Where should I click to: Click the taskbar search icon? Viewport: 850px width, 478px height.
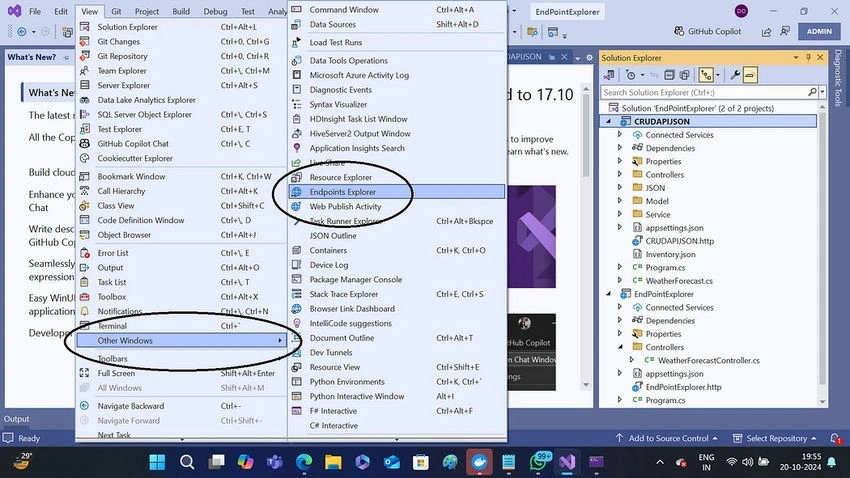tap(187, 462)
